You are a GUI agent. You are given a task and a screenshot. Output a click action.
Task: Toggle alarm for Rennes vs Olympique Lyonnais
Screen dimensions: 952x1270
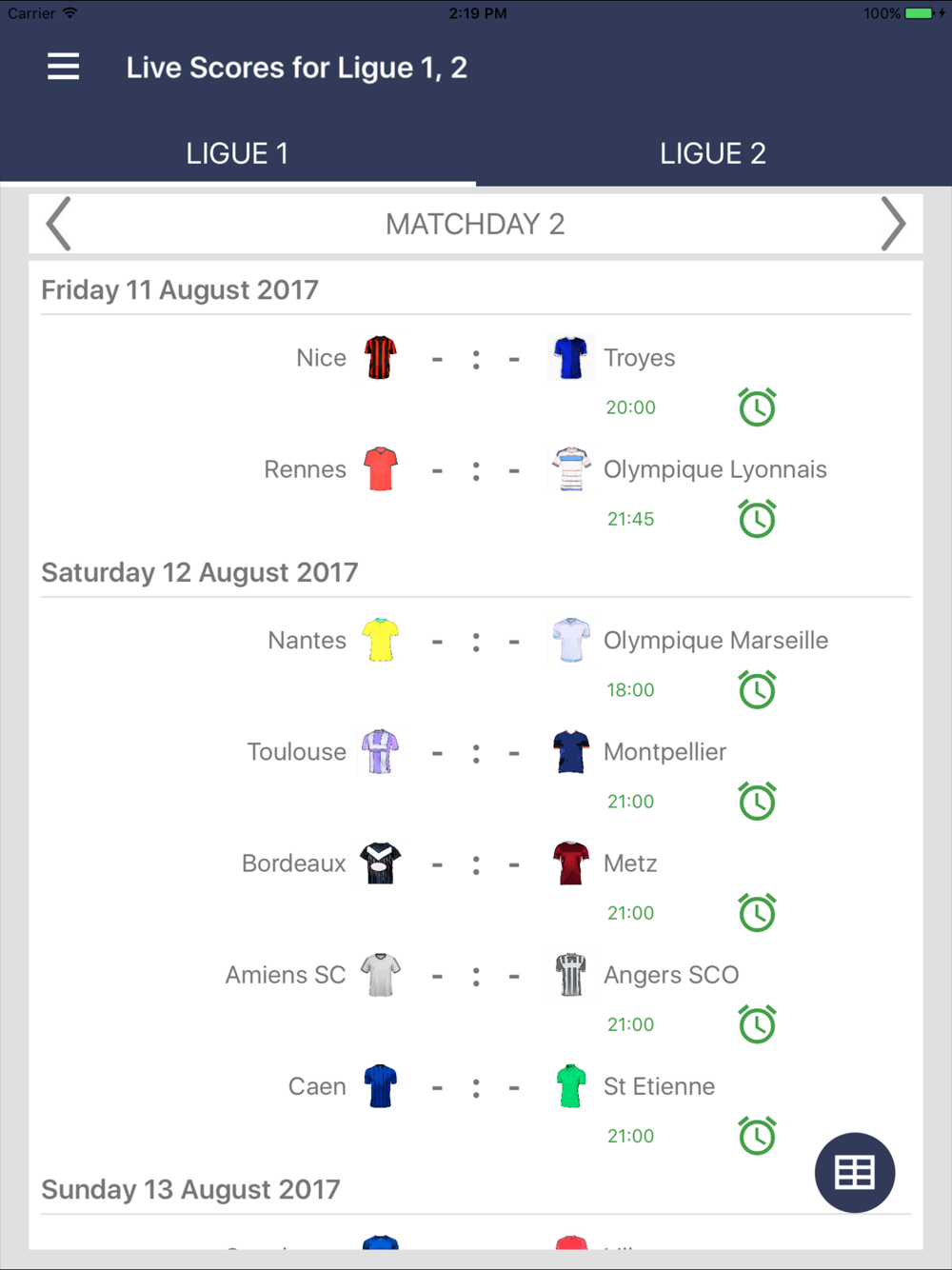pos(757,519)
